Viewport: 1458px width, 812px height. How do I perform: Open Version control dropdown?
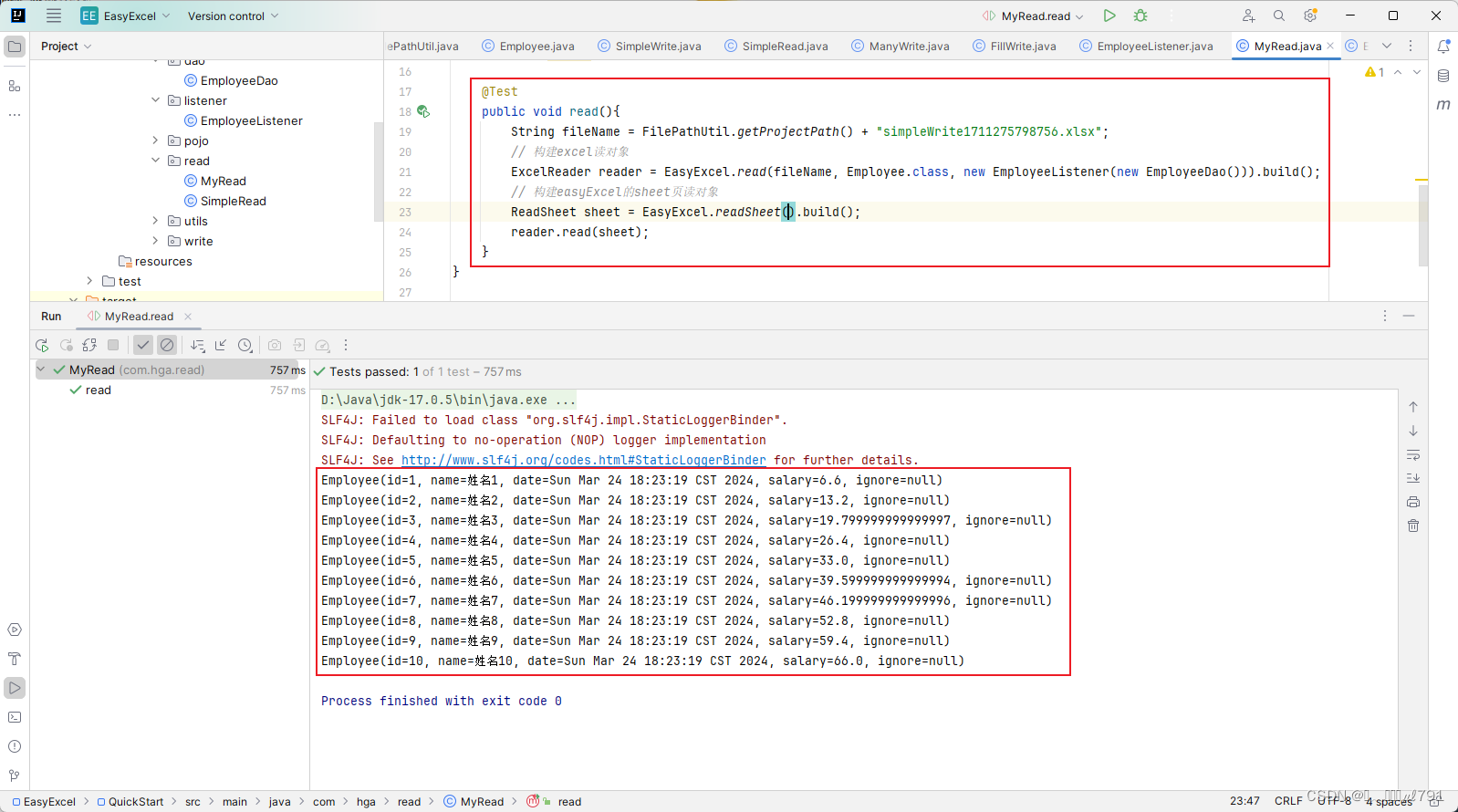pyautogui.click(x=233, y=16)
